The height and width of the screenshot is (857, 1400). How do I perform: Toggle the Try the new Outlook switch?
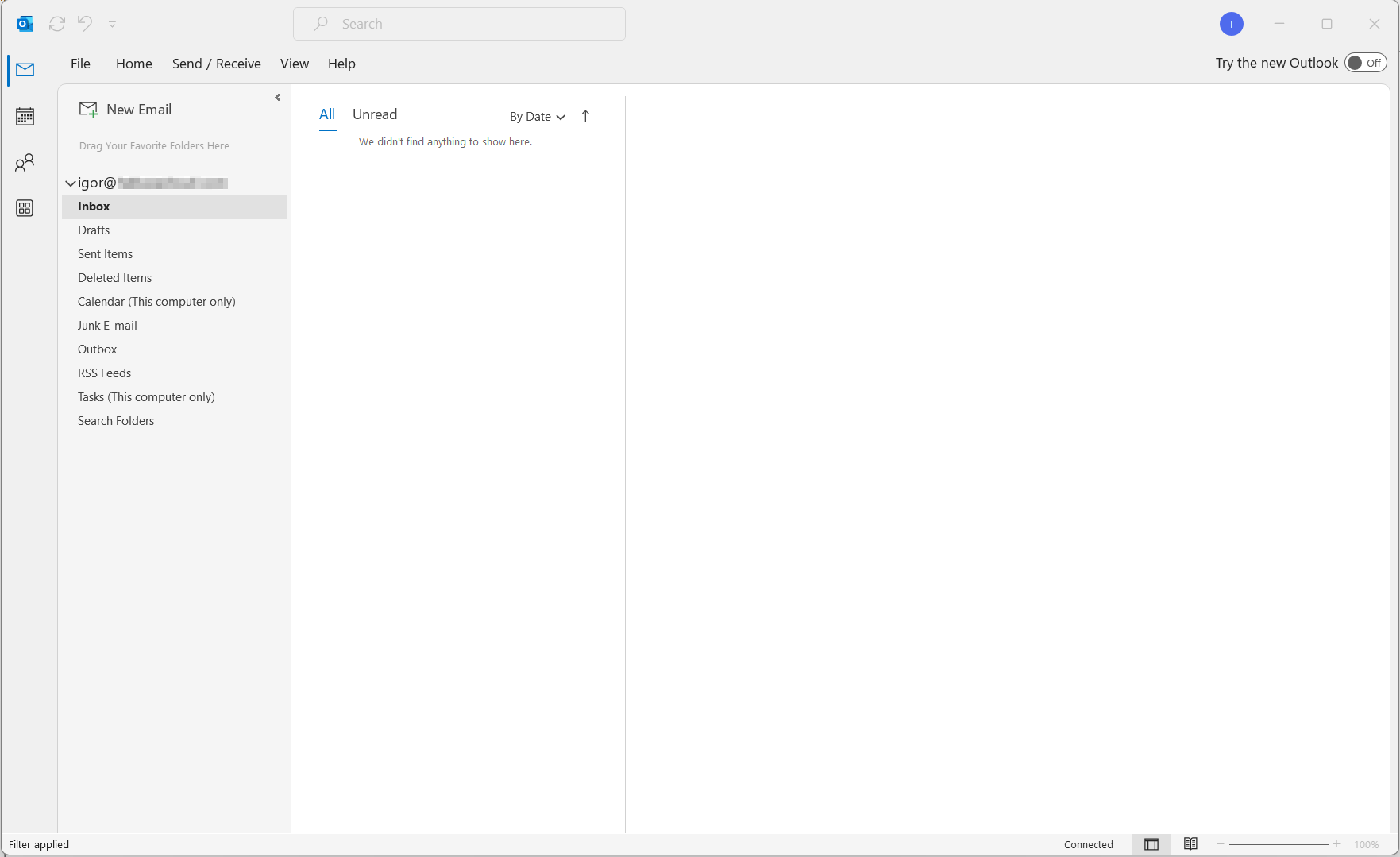tap(1365, 63)
